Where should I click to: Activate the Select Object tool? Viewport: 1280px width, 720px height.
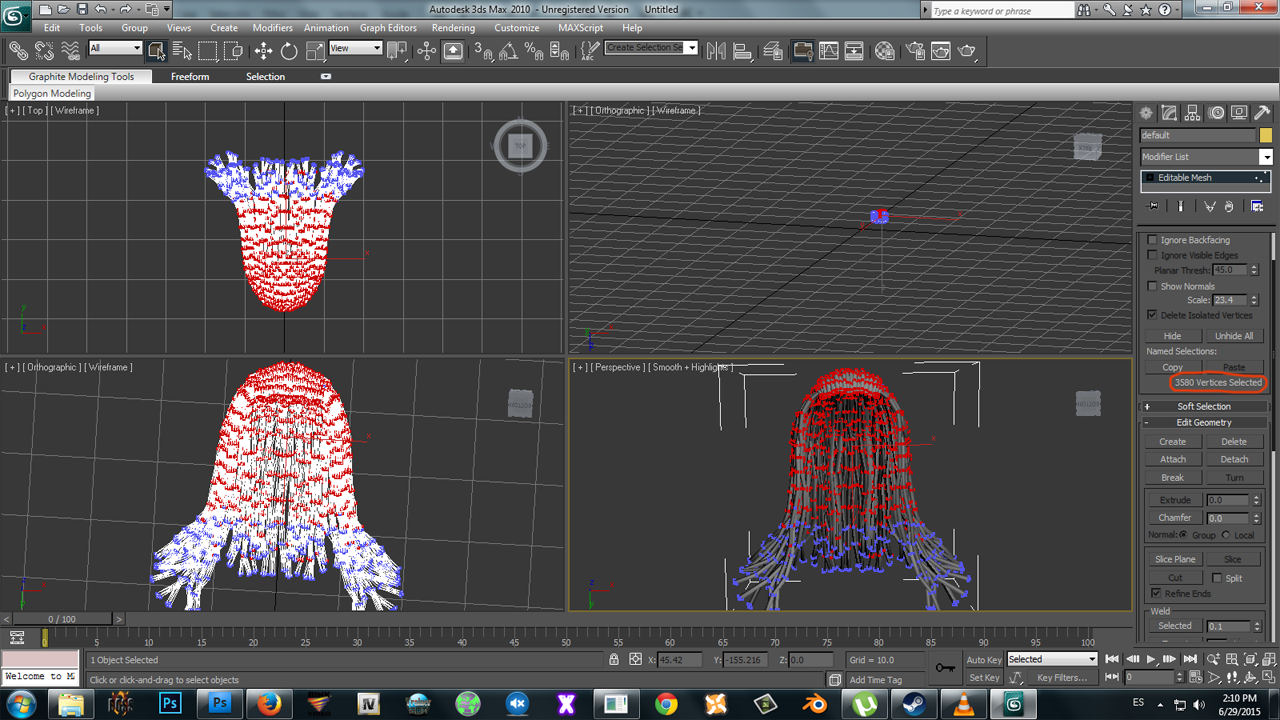point(156,50)
